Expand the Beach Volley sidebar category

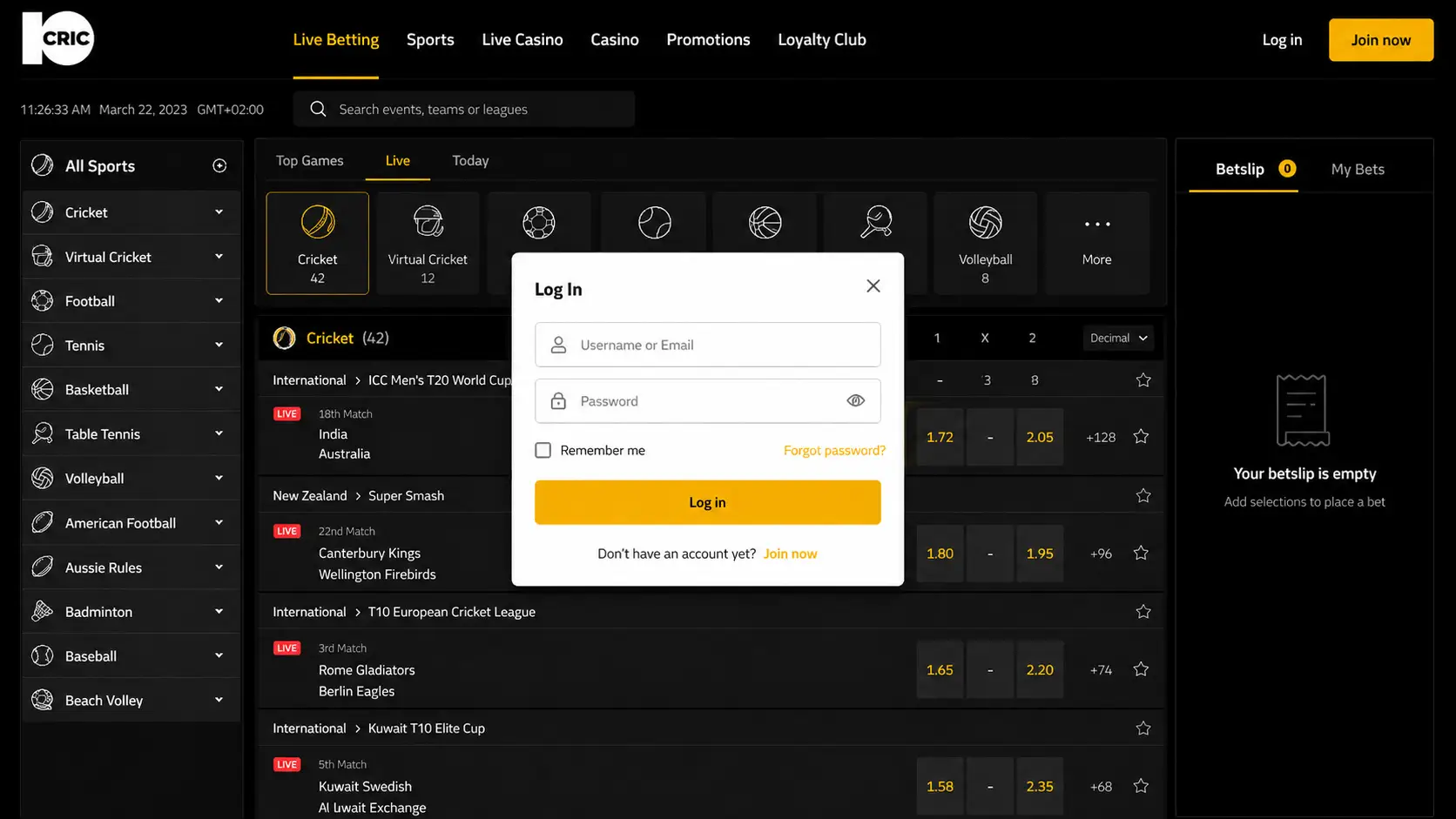(x=219, y=700)
